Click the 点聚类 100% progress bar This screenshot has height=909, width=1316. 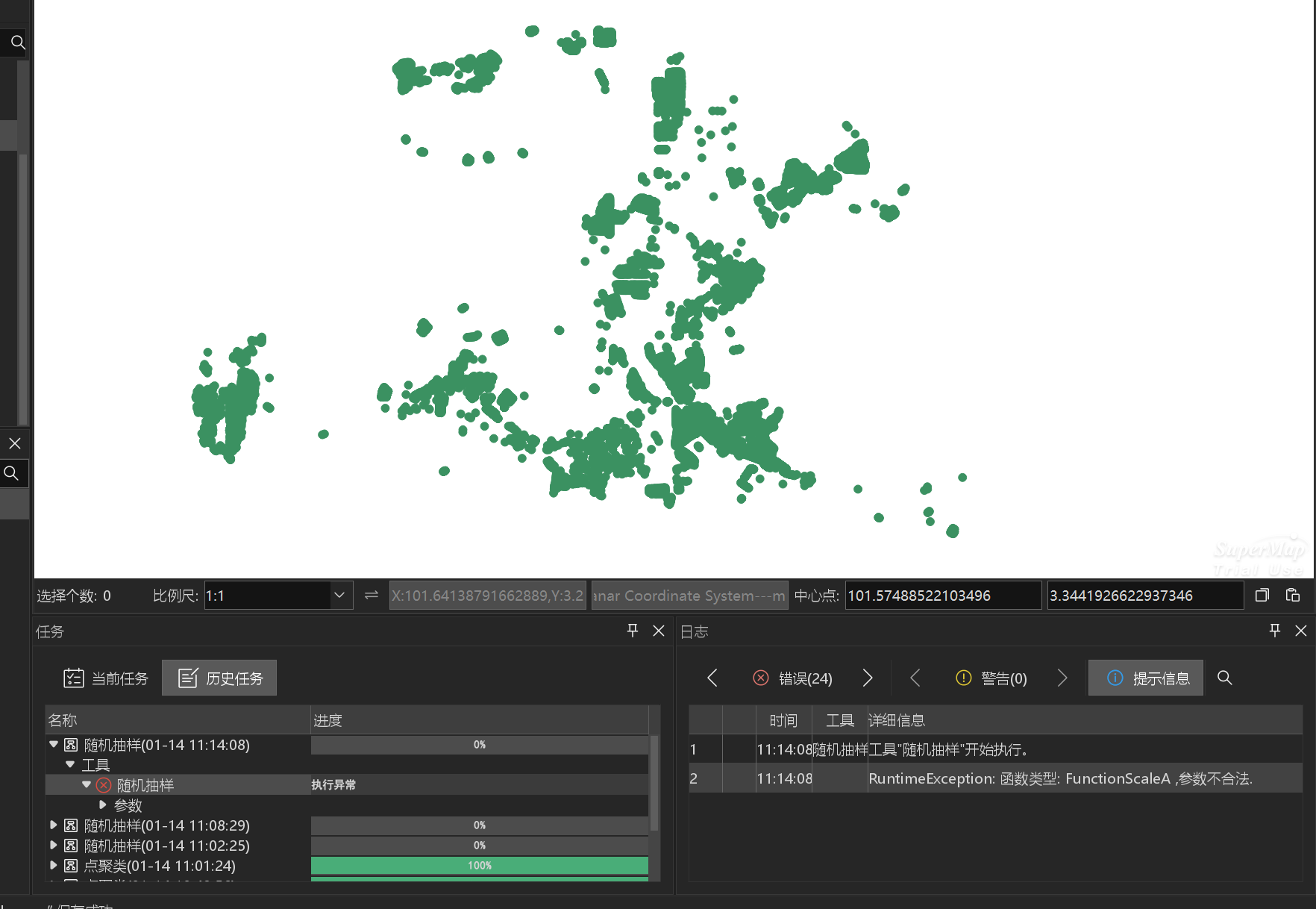pyautogui.click(x=479, y=865)
